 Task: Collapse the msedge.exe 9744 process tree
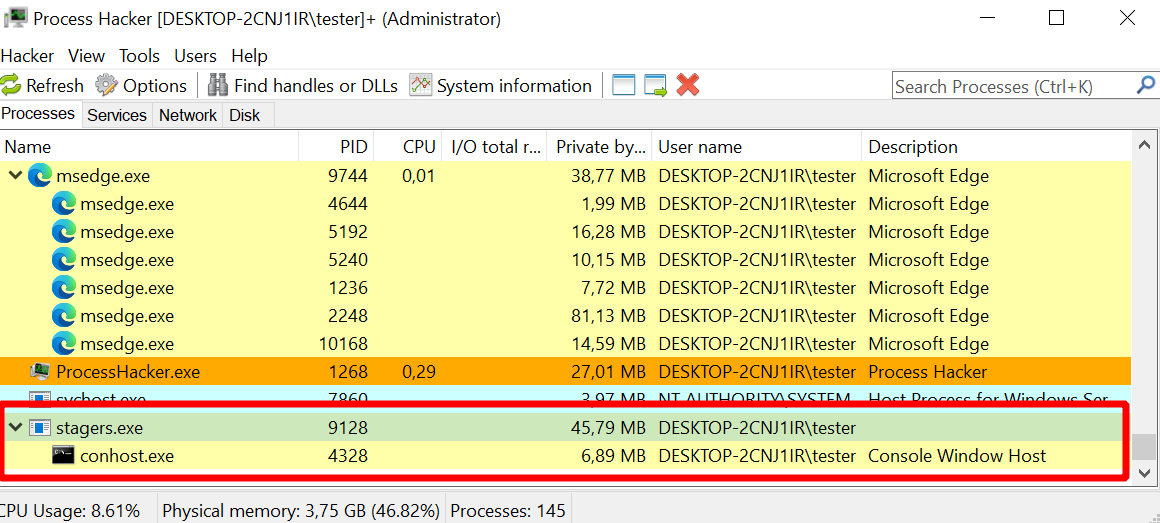click(14, 176)
